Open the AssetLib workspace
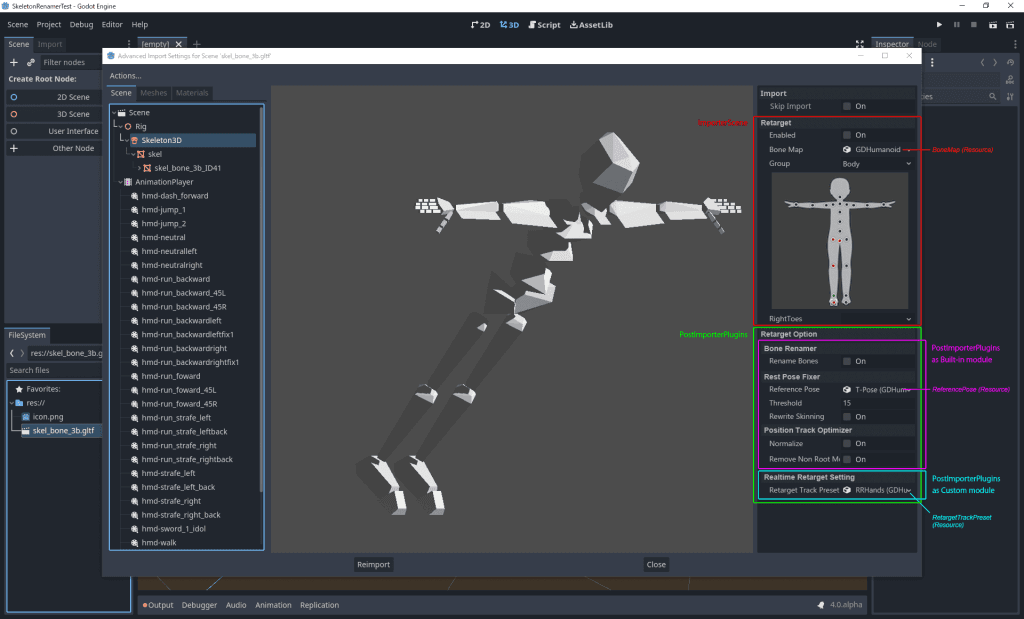Viewport: 1024px width, 619px height. click(592, 24)
